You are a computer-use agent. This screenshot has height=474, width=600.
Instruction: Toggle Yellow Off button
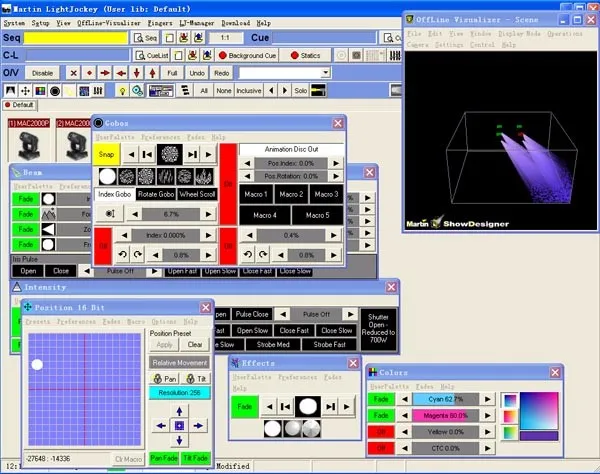(x=381, y=432)
